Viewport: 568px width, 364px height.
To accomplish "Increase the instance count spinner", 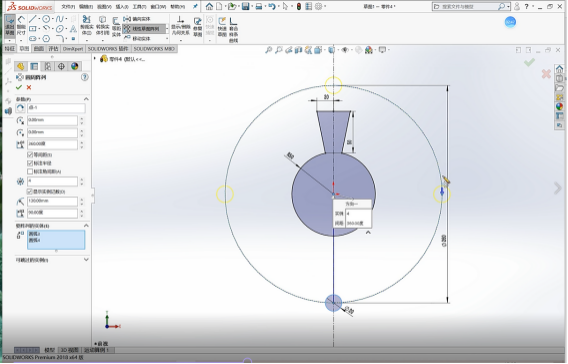I will [82, 179].
